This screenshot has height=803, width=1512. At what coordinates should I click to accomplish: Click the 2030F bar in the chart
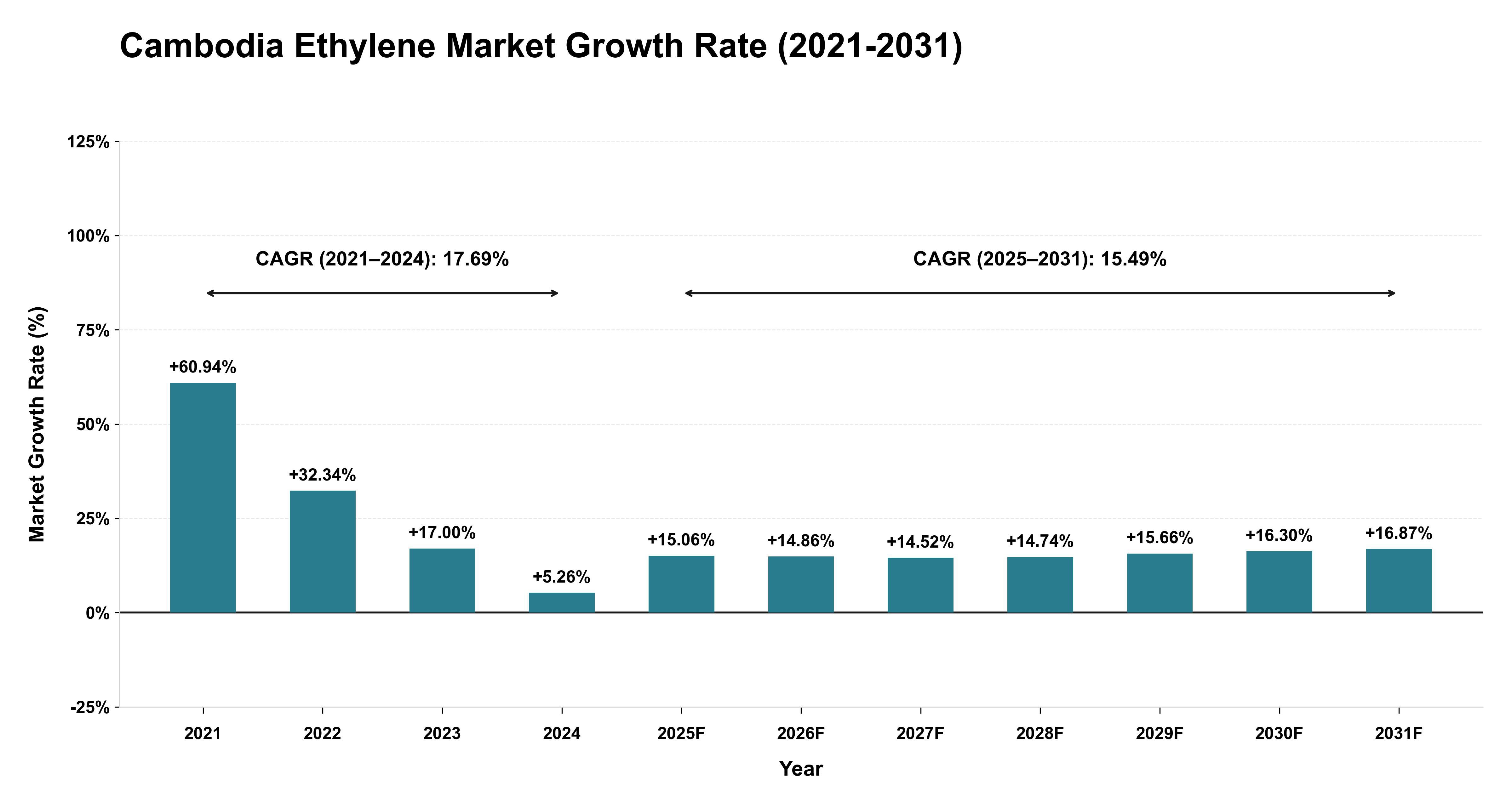point(1279,582)
